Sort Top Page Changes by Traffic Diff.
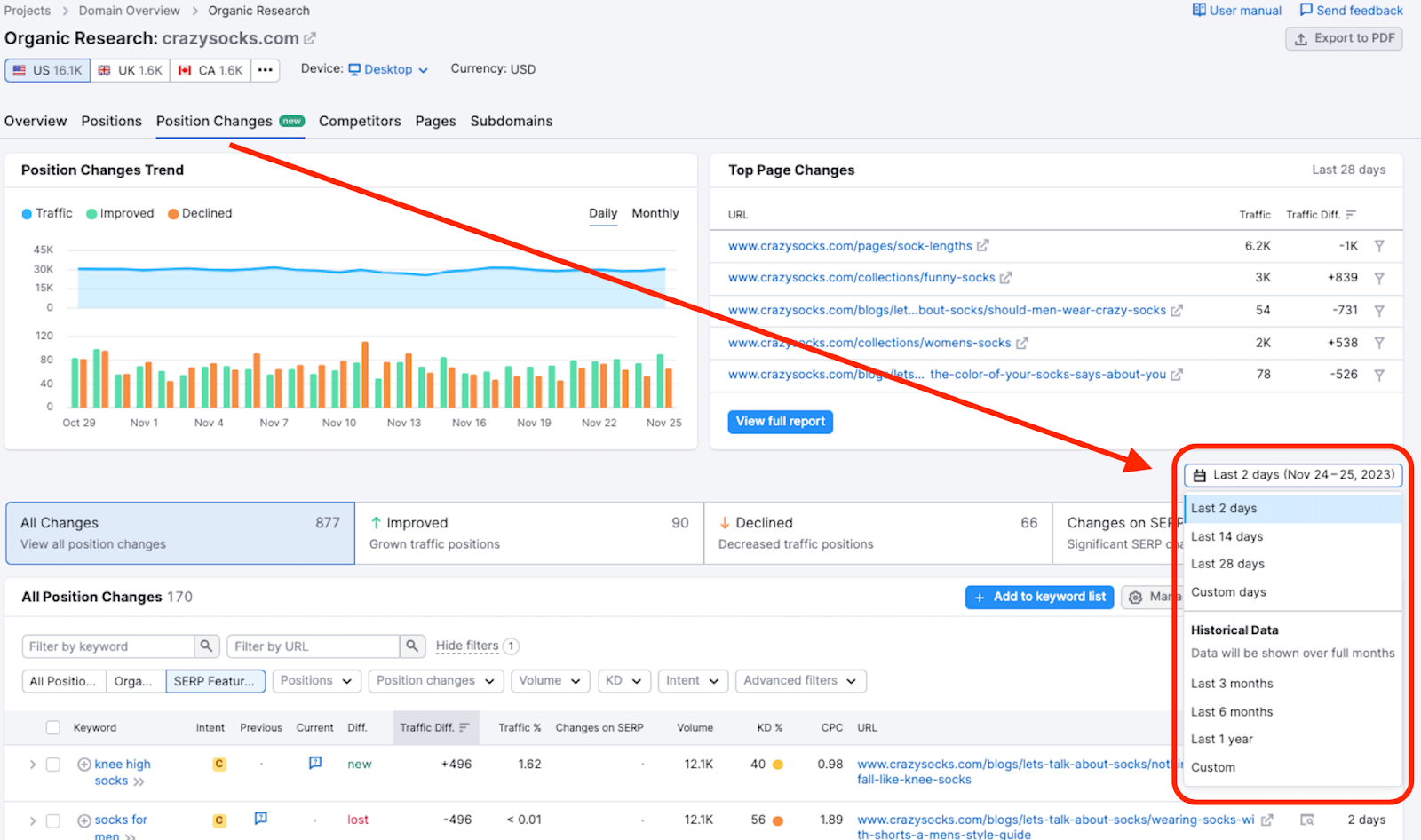This screenshot has height=840, width=1421. pos(1321,215)
